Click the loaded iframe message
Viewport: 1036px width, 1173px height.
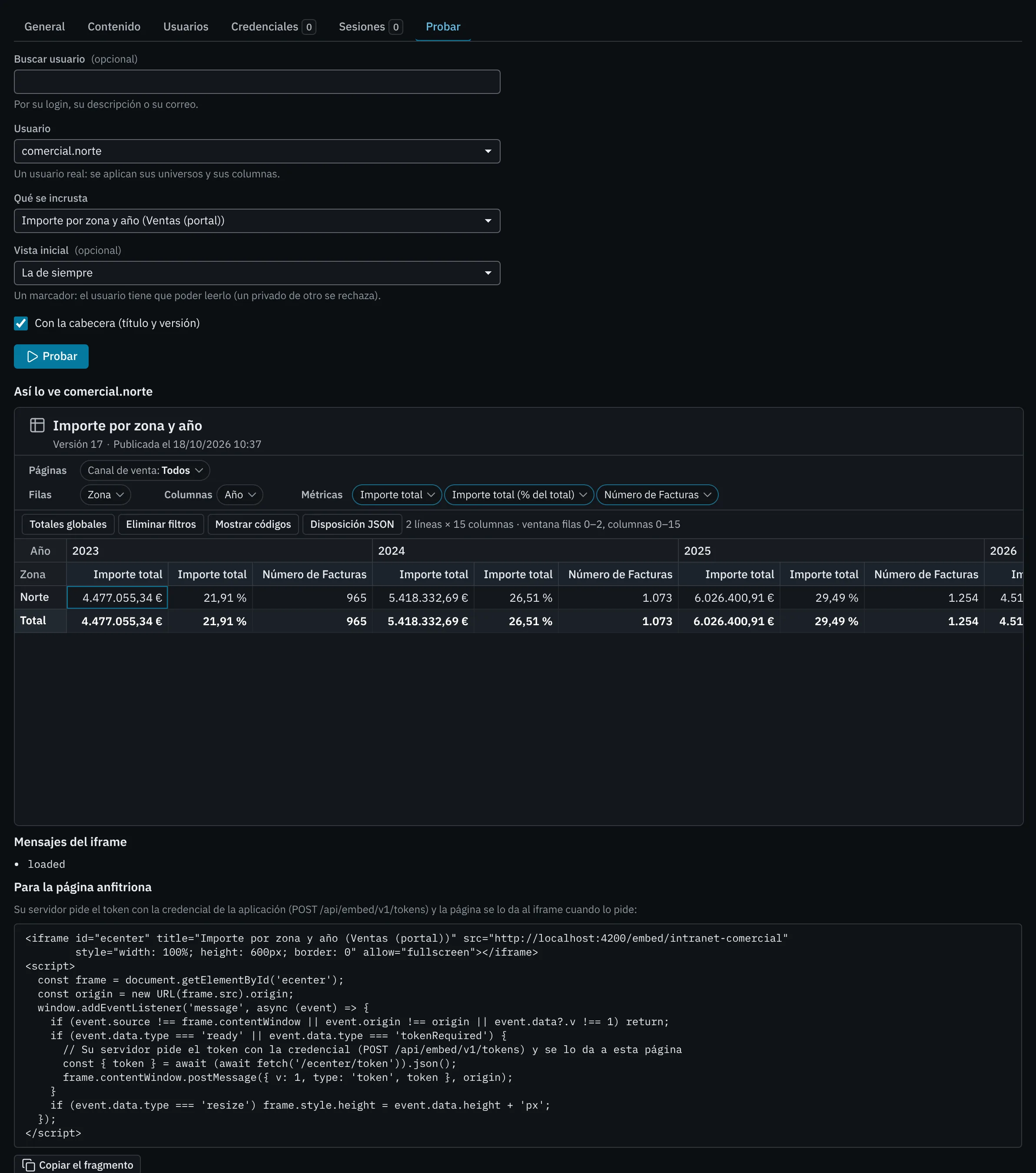(46, 864)
